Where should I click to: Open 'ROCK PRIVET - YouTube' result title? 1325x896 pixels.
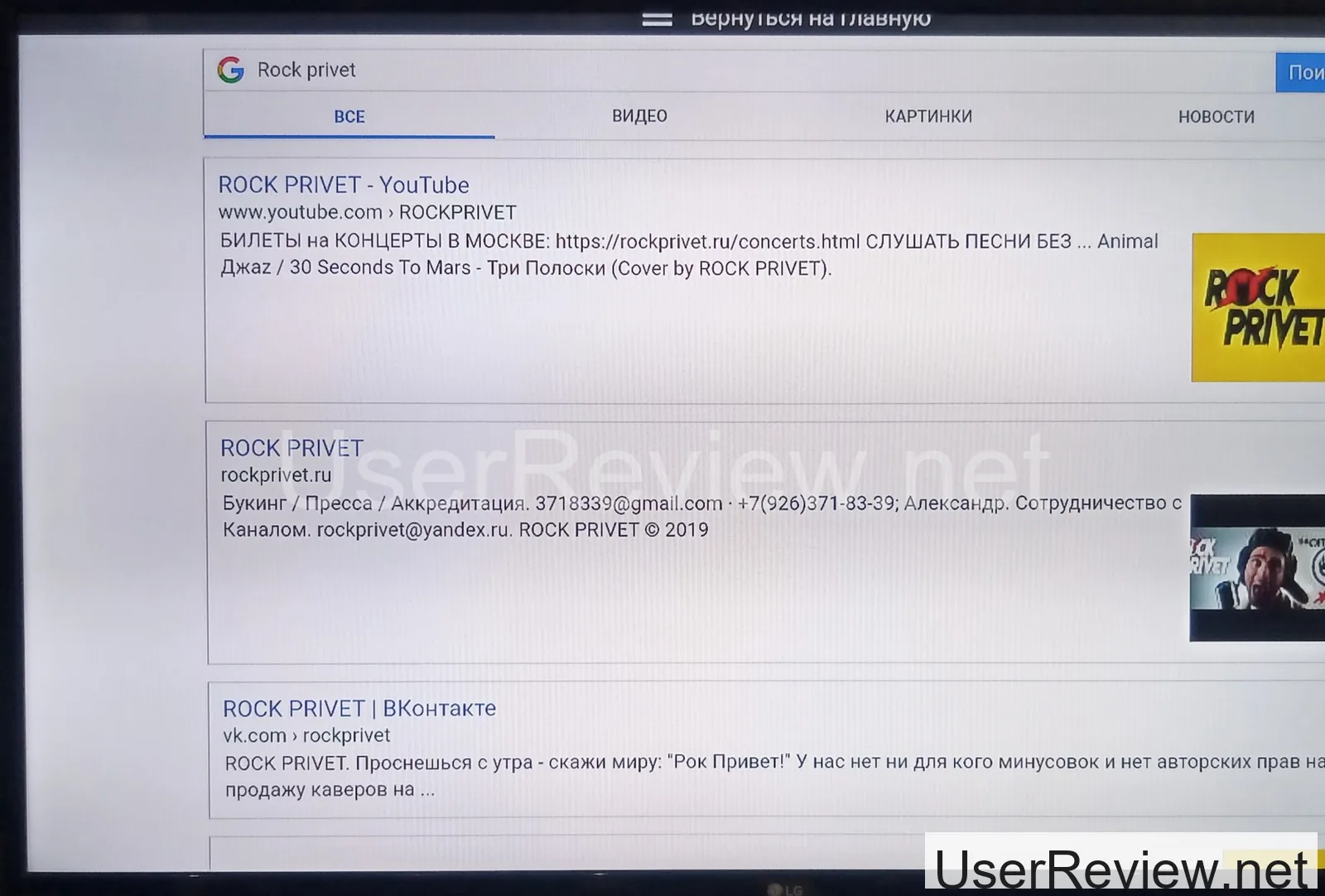point(343,185)
